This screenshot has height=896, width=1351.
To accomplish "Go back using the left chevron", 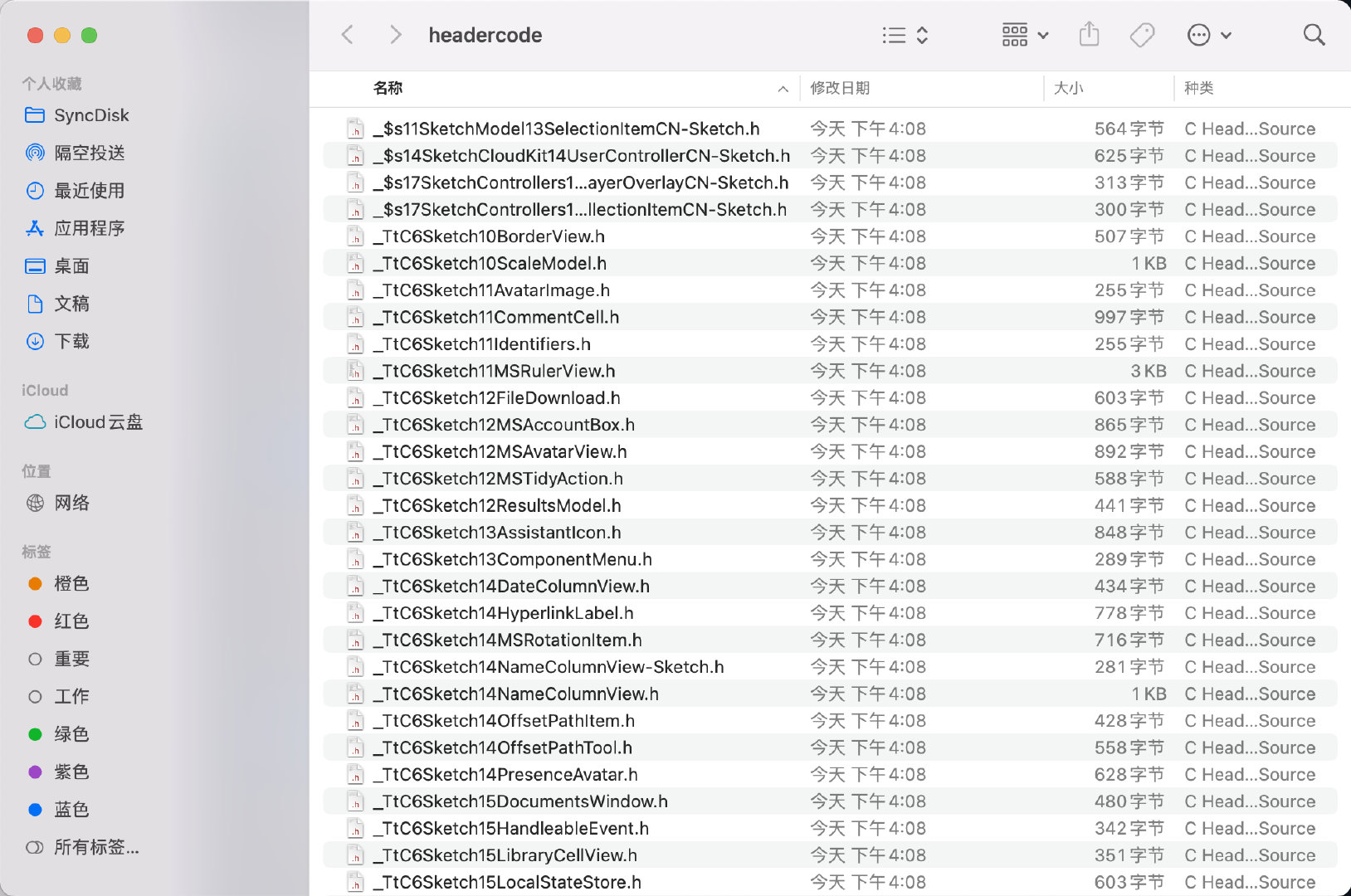I will pyautogui.click(x=348, y=35).
